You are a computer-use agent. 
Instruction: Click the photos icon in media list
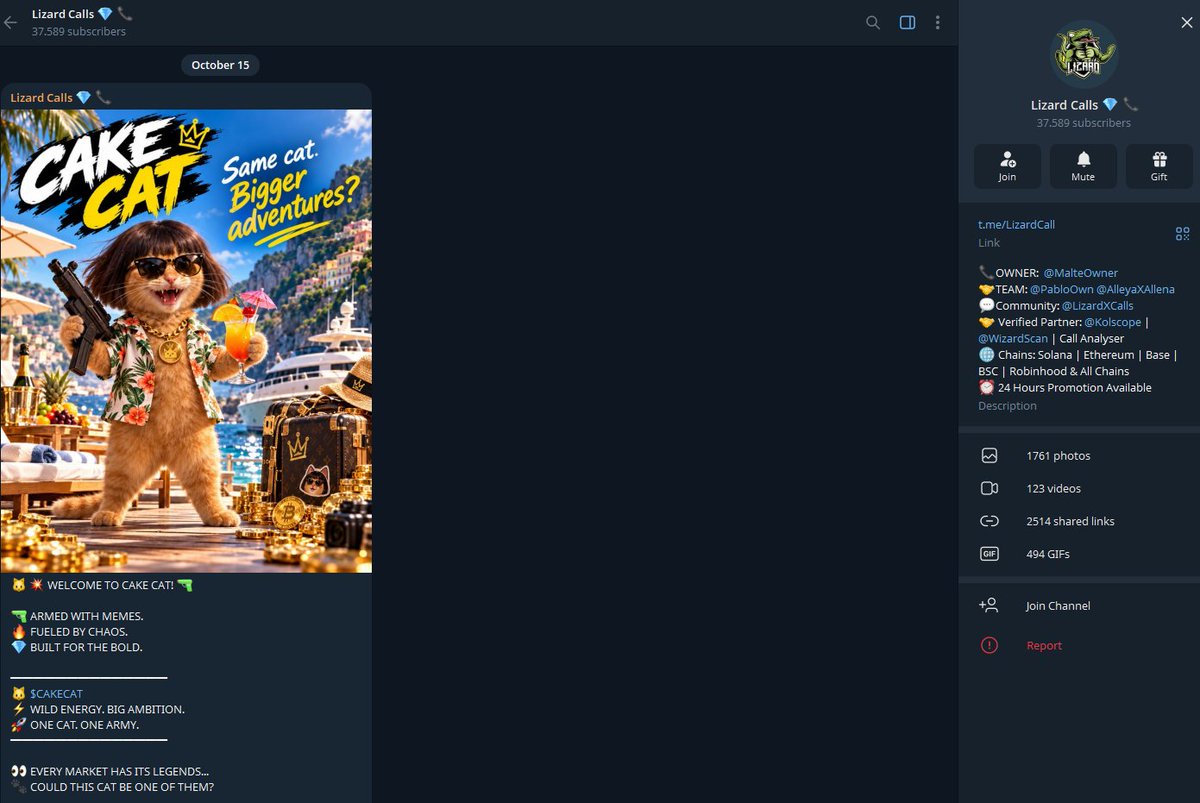989,456
